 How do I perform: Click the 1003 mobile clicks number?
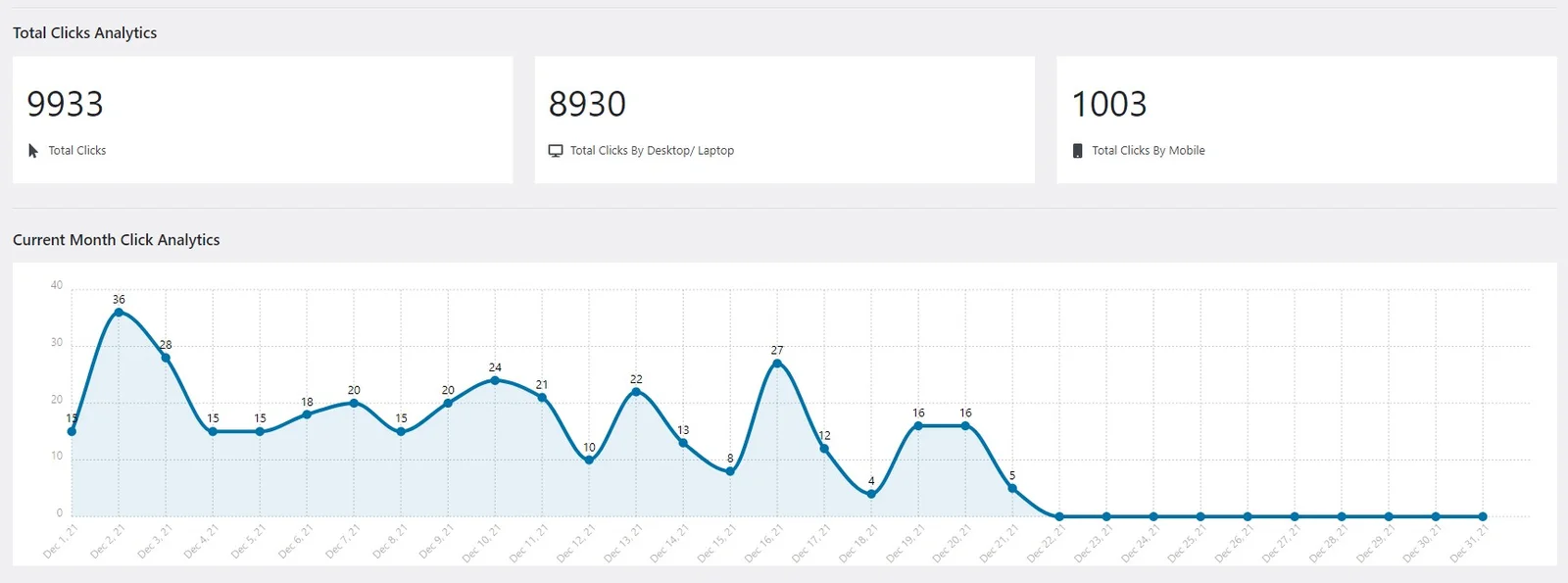1108,104
